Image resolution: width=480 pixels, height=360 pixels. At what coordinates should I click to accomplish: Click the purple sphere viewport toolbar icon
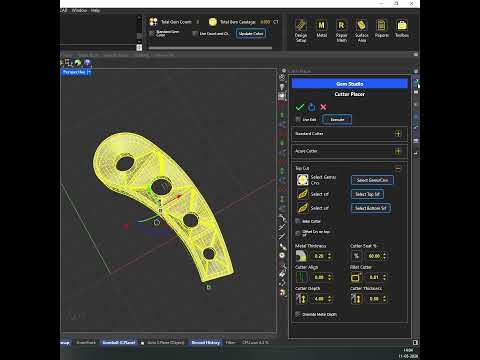87,62
